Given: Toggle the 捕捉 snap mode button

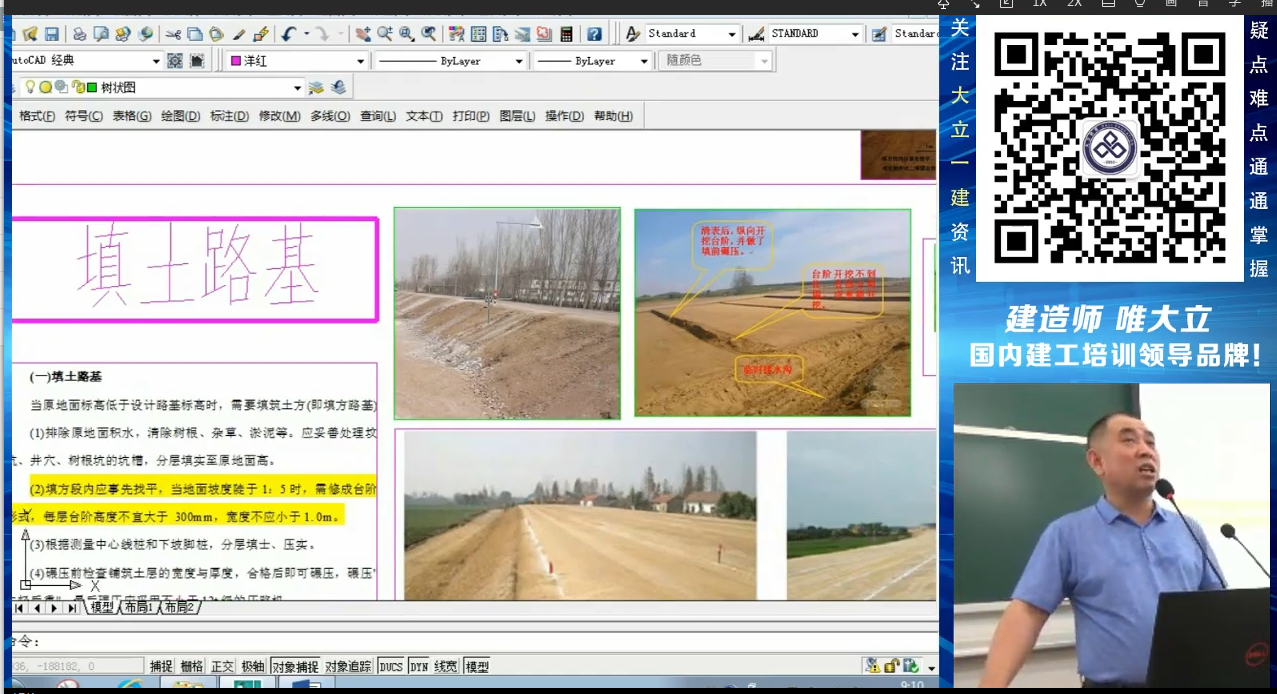Looking at the screenshot, I should point(161,666).
